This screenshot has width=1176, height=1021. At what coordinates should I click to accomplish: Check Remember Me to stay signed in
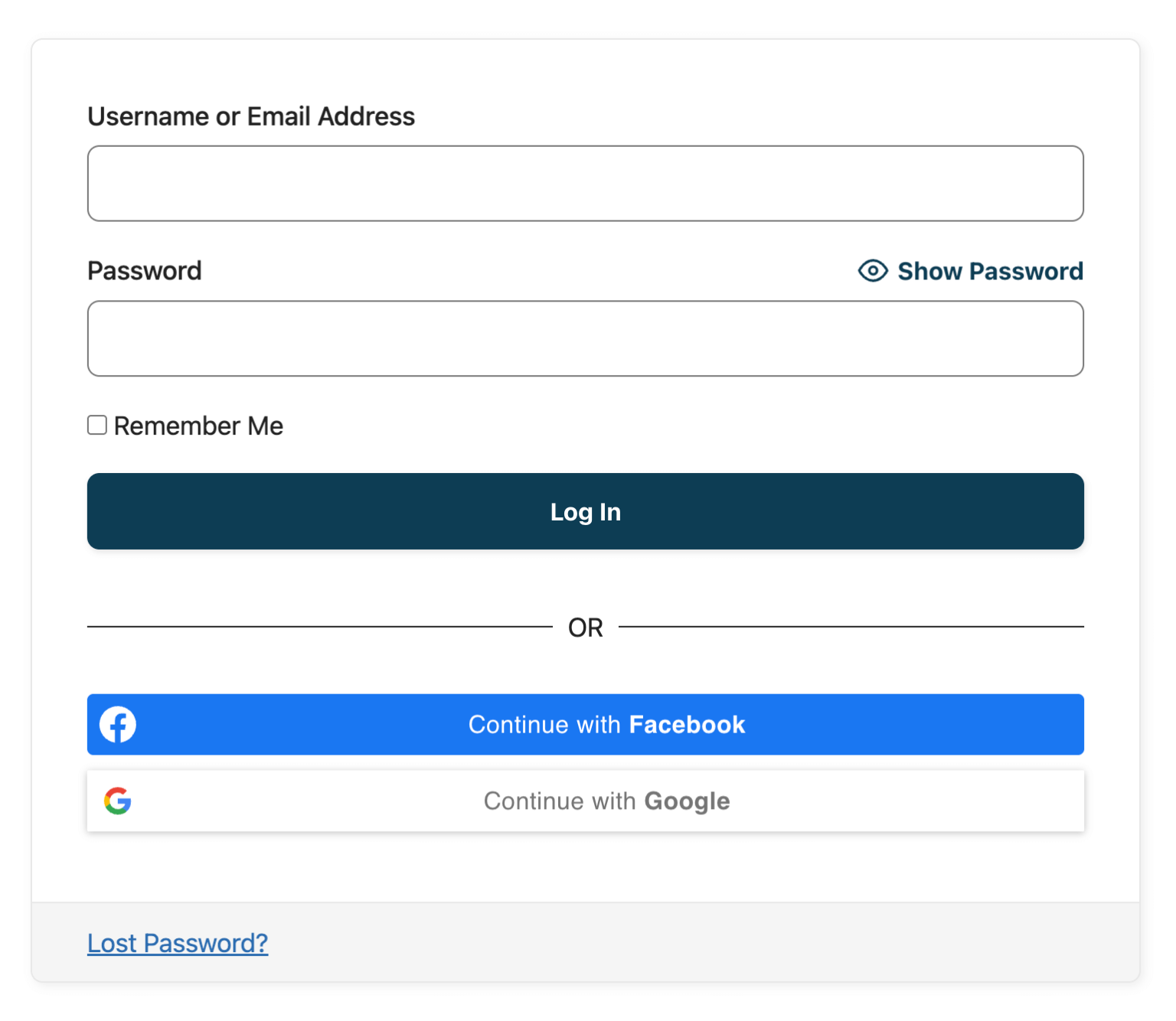point(96,425)
